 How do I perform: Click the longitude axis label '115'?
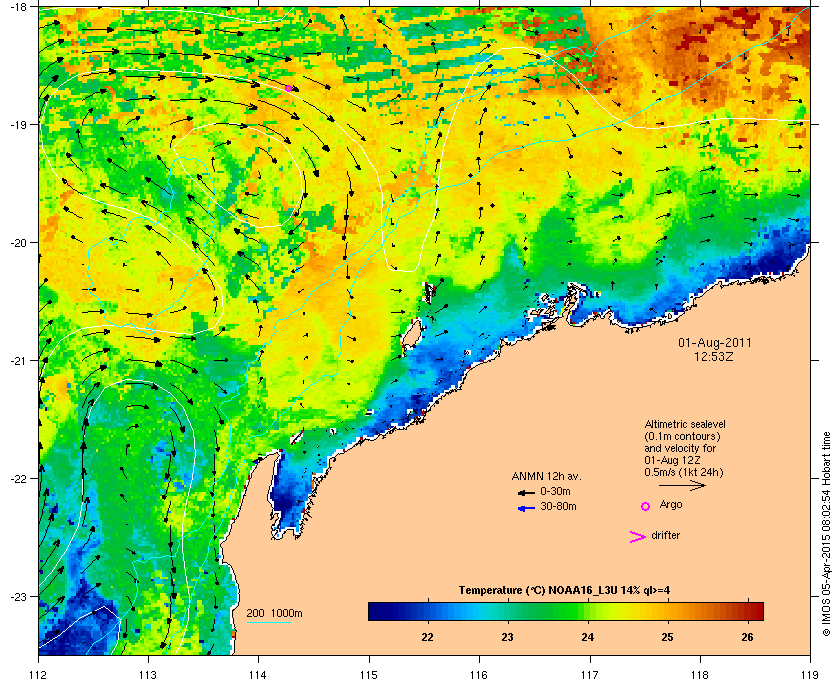(x=369, y=675)
